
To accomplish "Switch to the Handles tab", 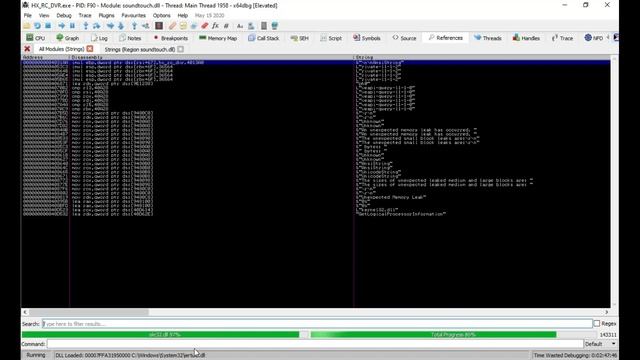I will pyautogui.click(x=526, y=38).
